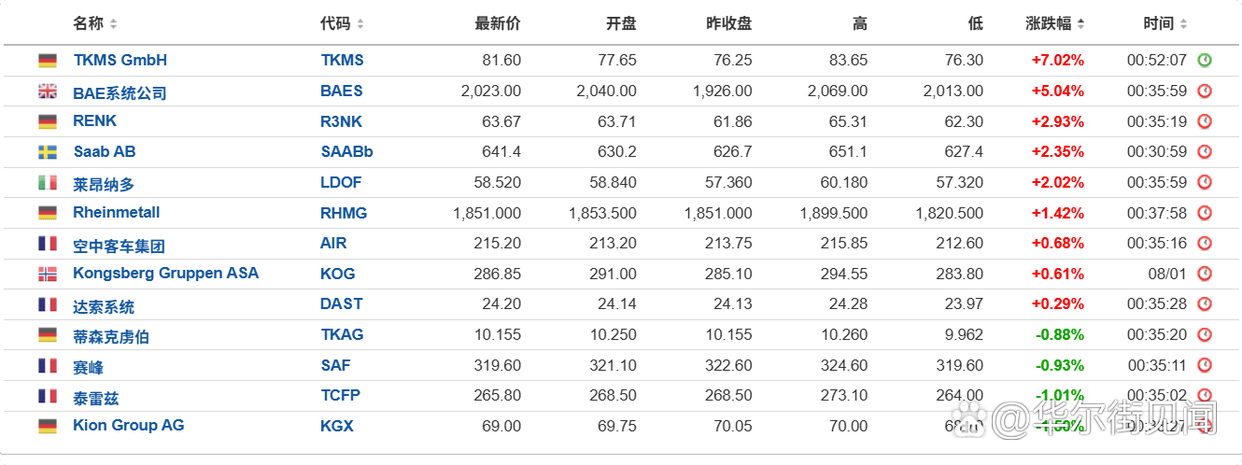Screen dimensions: 1242x465
Task: Click the French flag beside 空中客车集团
Action: tap(47, 244)
